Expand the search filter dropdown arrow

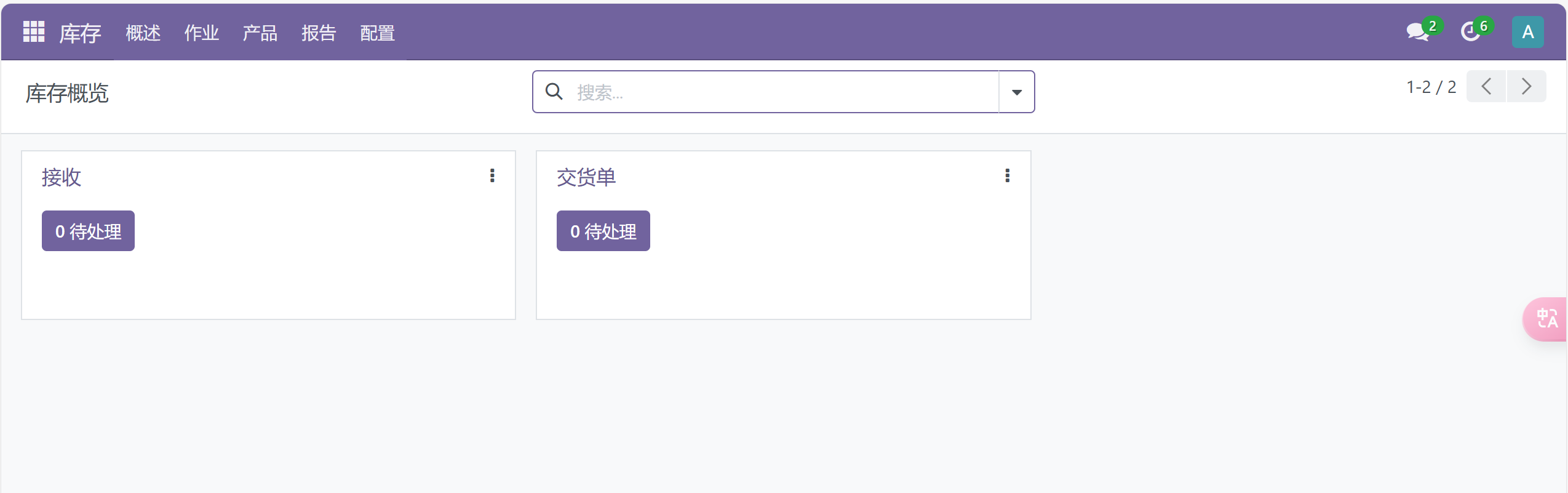click(1016, 92)
